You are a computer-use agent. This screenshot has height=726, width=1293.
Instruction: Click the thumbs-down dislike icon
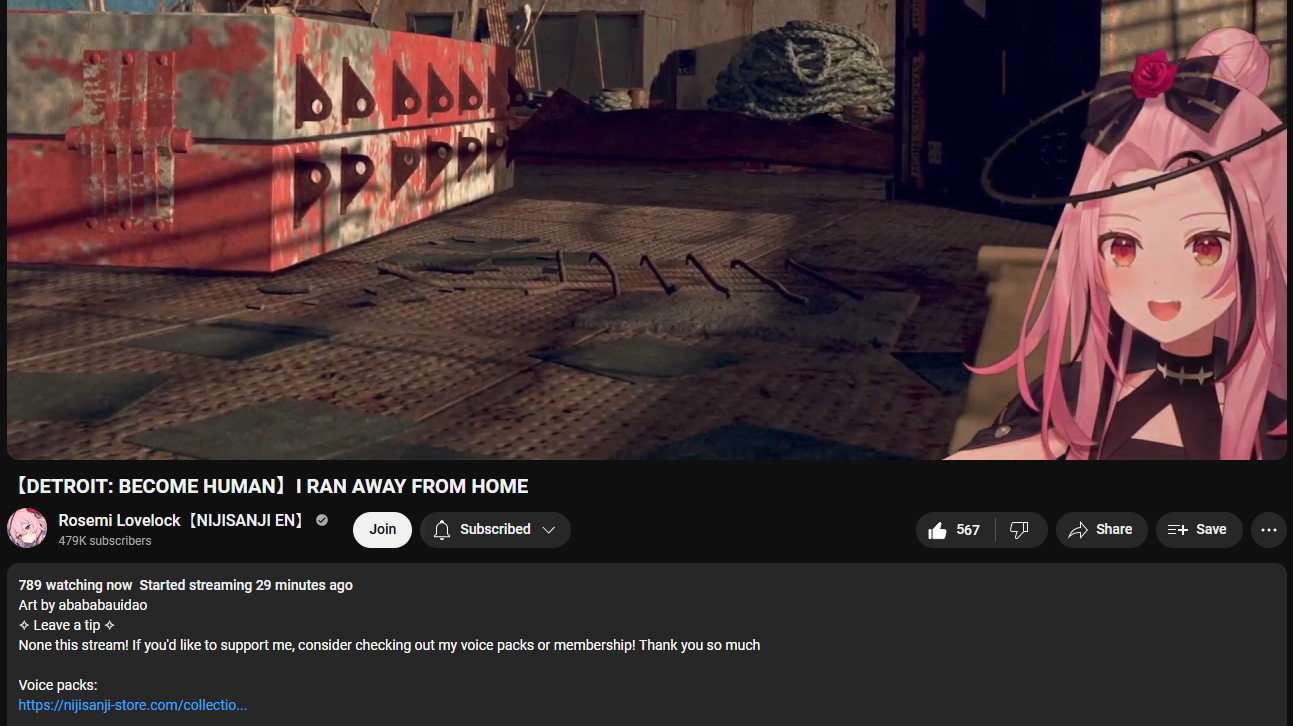[1019, 530]
